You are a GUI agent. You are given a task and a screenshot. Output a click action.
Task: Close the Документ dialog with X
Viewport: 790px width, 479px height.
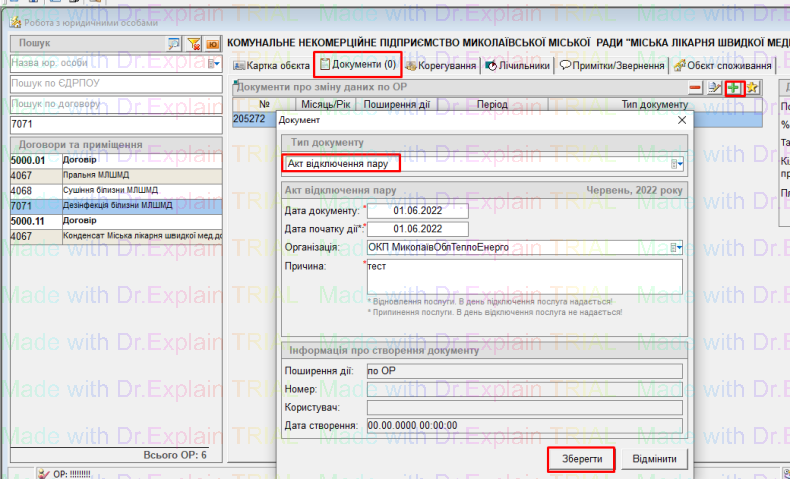click(683, 119)
